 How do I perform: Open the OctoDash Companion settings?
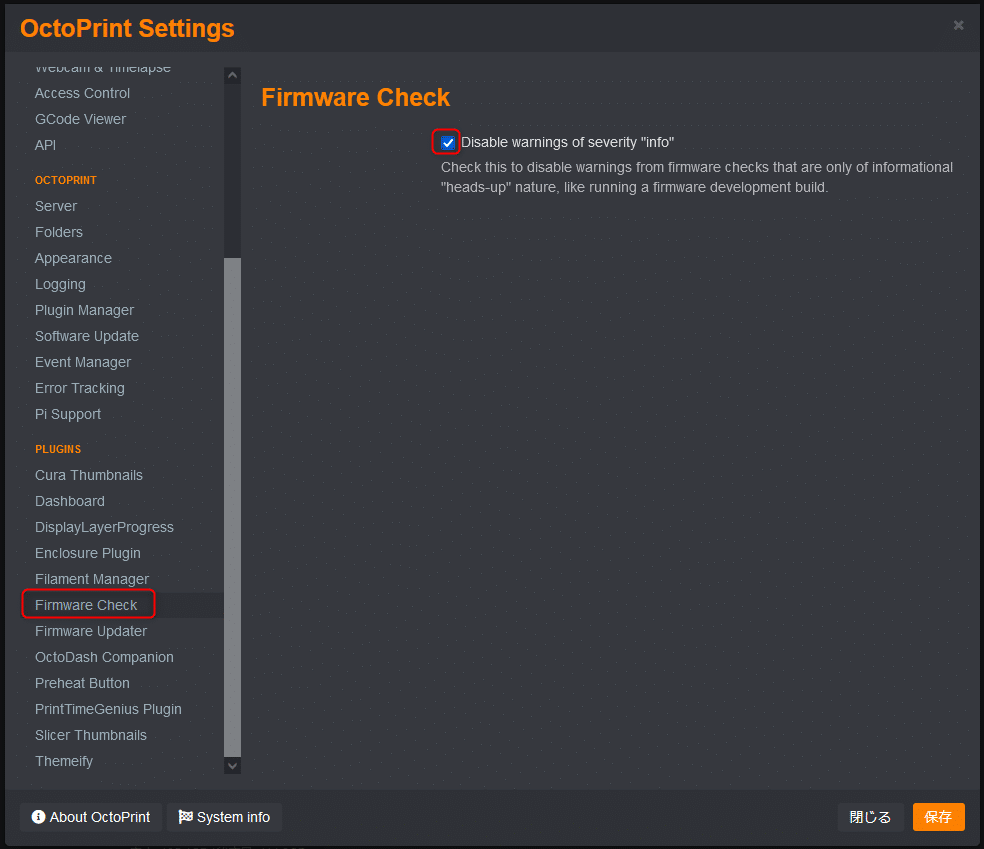coord(104,657)
